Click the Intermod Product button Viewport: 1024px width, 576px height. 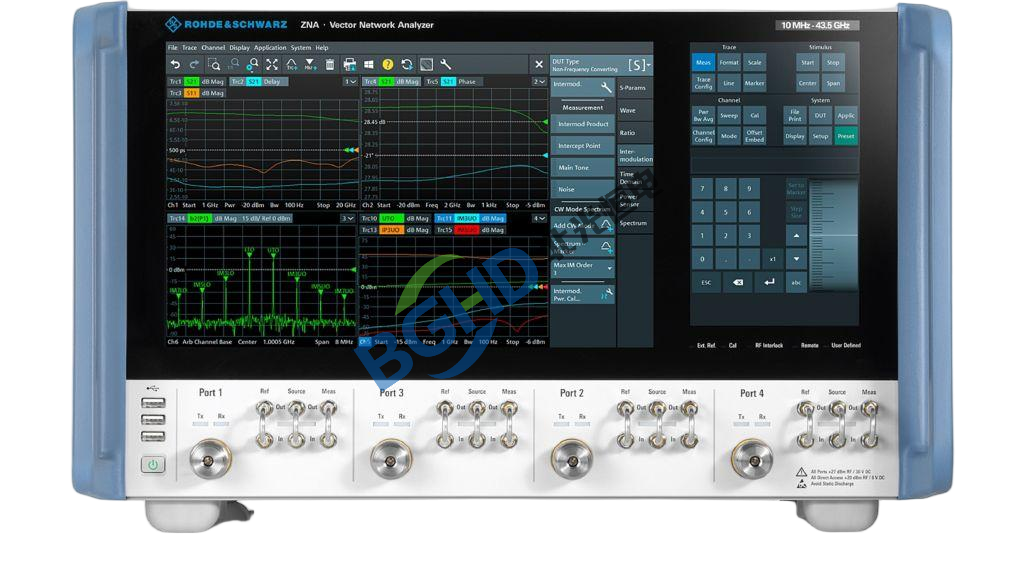tap(583, 124)
